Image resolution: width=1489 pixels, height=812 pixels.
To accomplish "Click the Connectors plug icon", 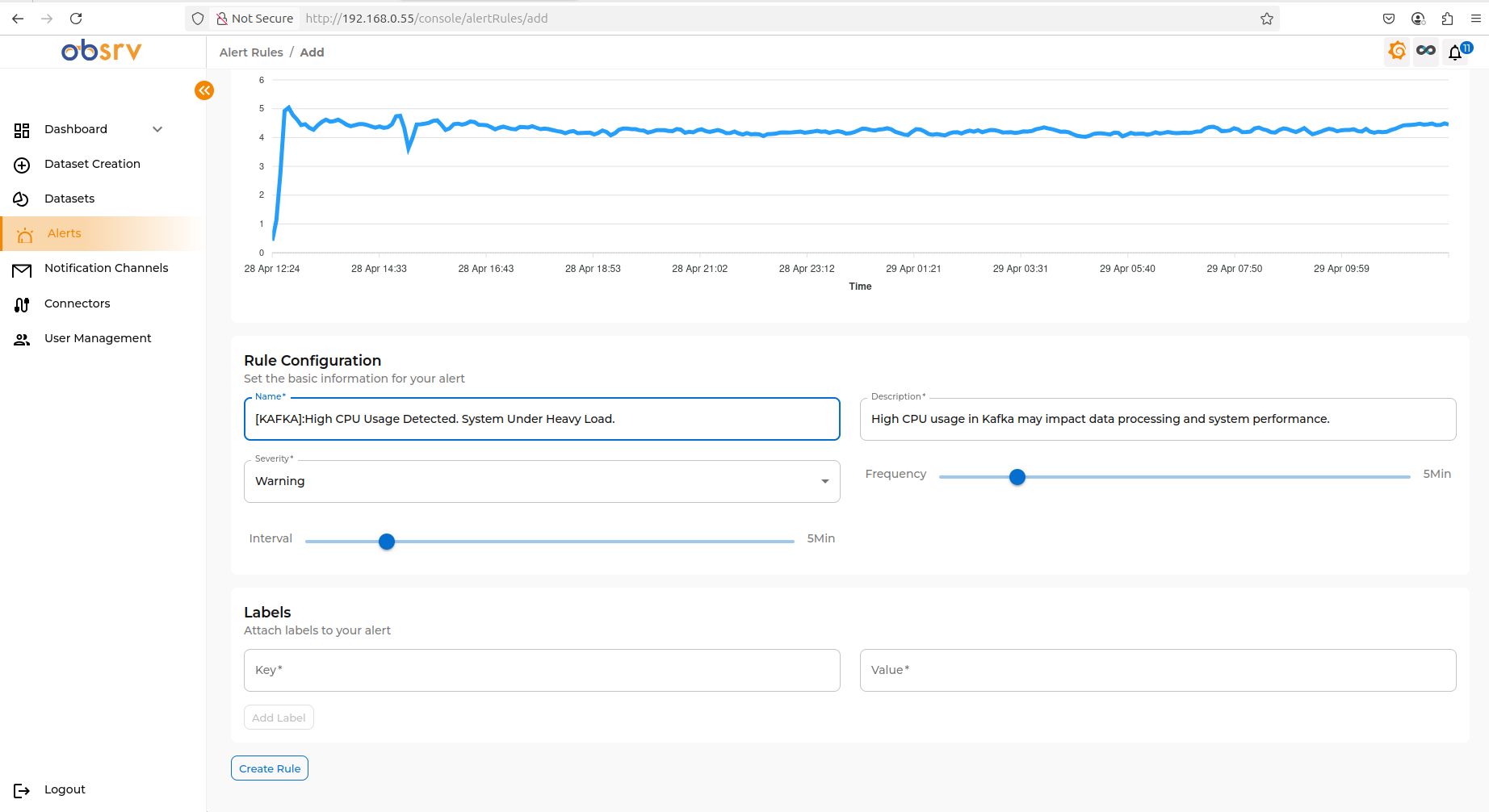I will pyautogui.click(x=22, y=305).
